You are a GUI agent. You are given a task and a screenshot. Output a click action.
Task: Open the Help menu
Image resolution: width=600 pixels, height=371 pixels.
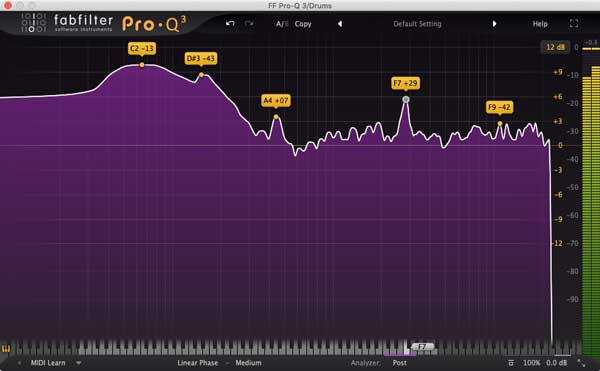pyautogui.click(x=540, y=24)
